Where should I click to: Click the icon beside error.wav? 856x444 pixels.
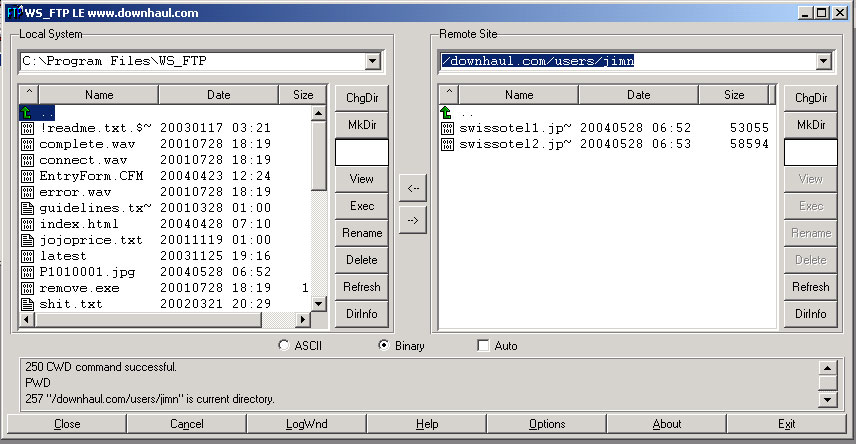27,192
